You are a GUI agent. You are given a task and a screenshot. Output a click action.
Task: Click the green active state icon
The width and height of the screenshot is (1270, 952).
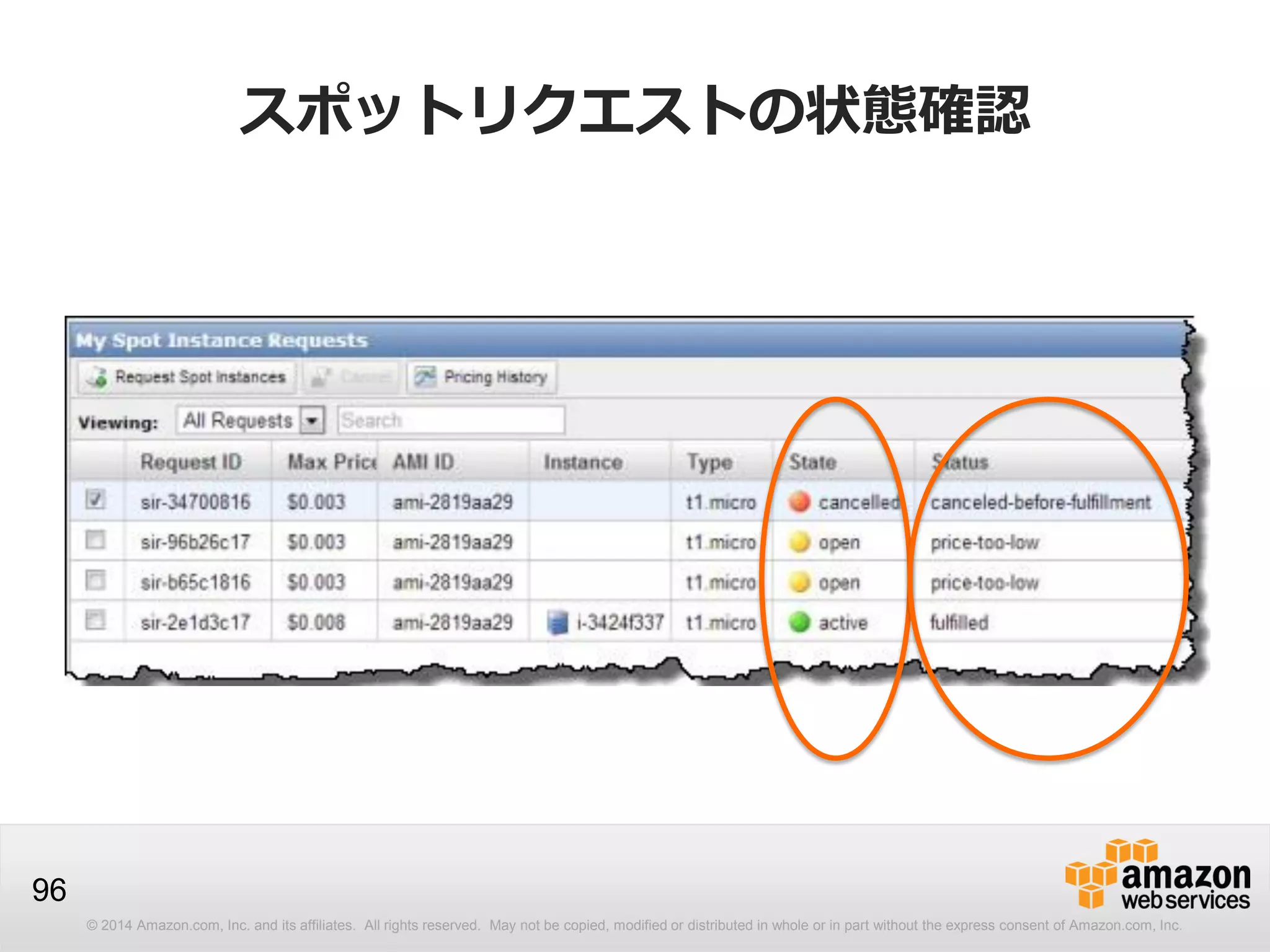point(799,622)
